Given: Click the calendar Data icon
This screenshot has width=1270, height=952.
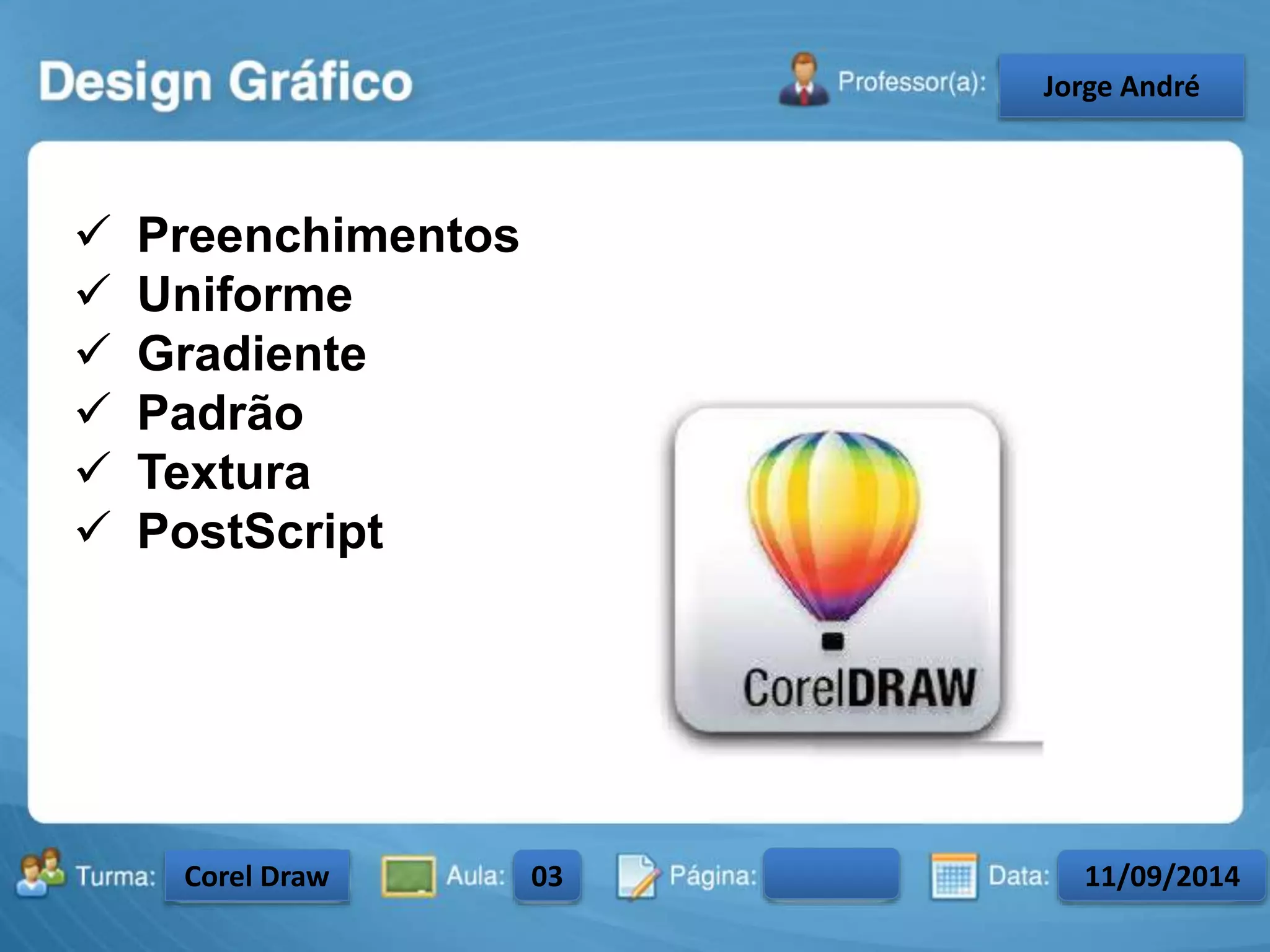Looking at the screenshot, I should click(x=954, y=876).
